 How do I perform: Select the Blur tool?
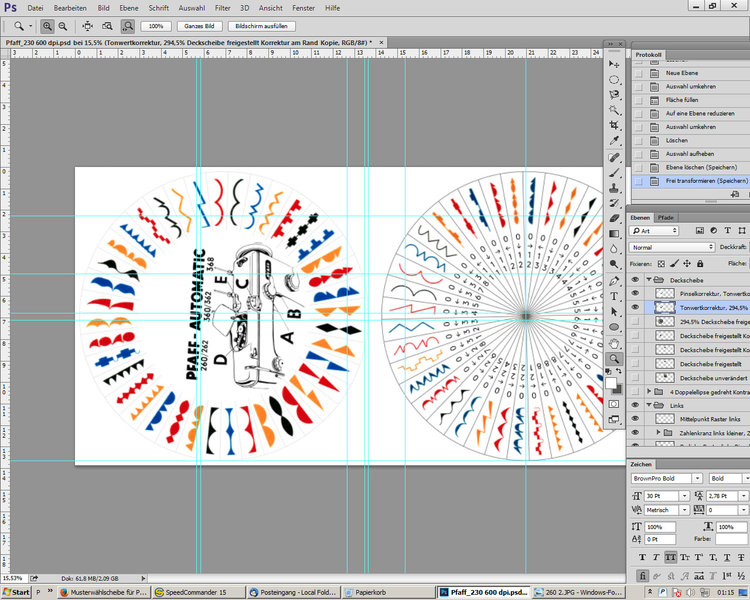614,249
